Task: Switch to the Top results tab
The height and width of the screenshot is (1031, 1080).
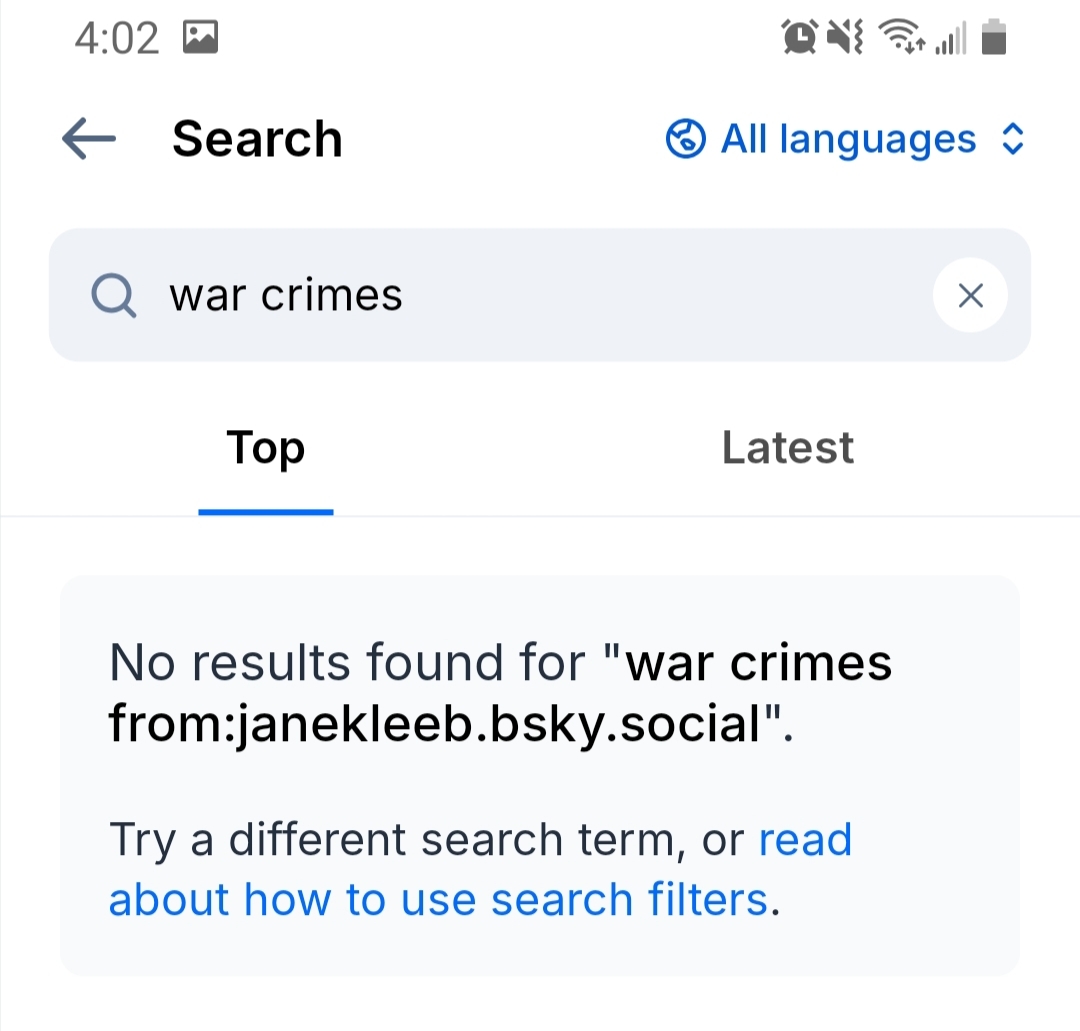Action: pos(265,448)
